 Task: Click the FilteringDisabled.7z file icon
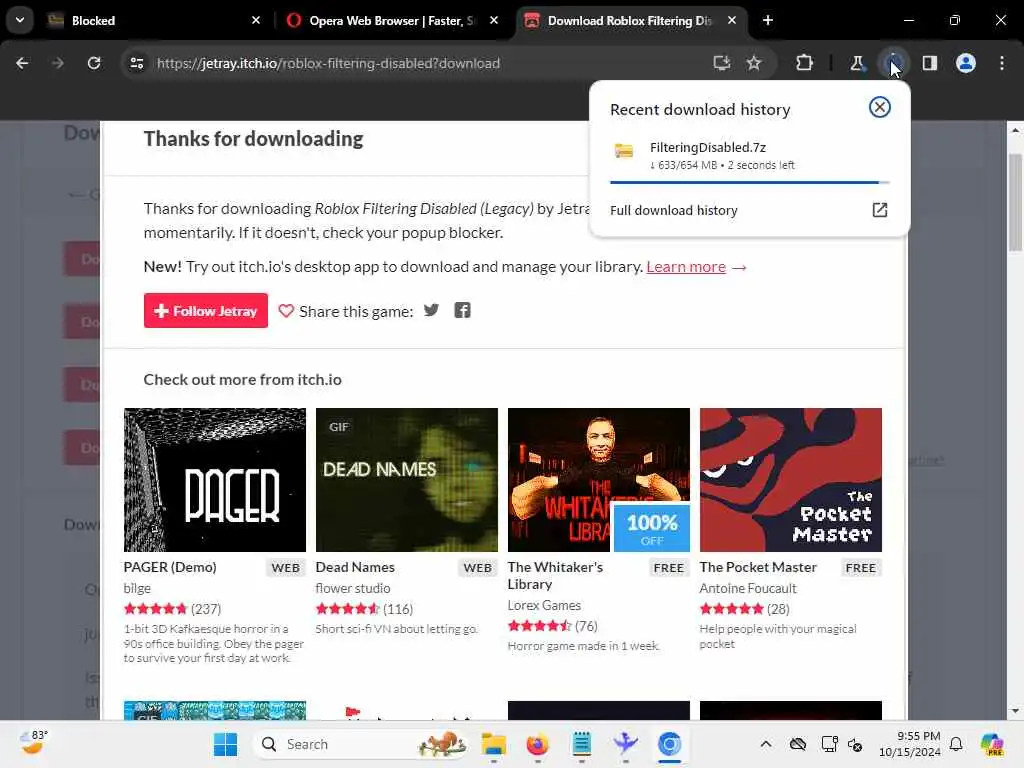(624, 151)
